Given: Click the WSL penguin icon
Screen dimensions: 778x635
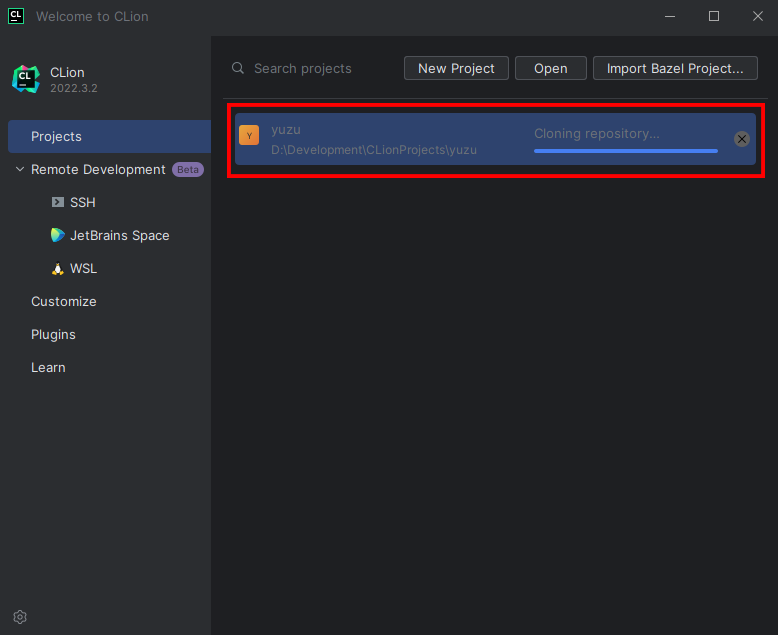Looking at the screenshot, I should [58, 269].
